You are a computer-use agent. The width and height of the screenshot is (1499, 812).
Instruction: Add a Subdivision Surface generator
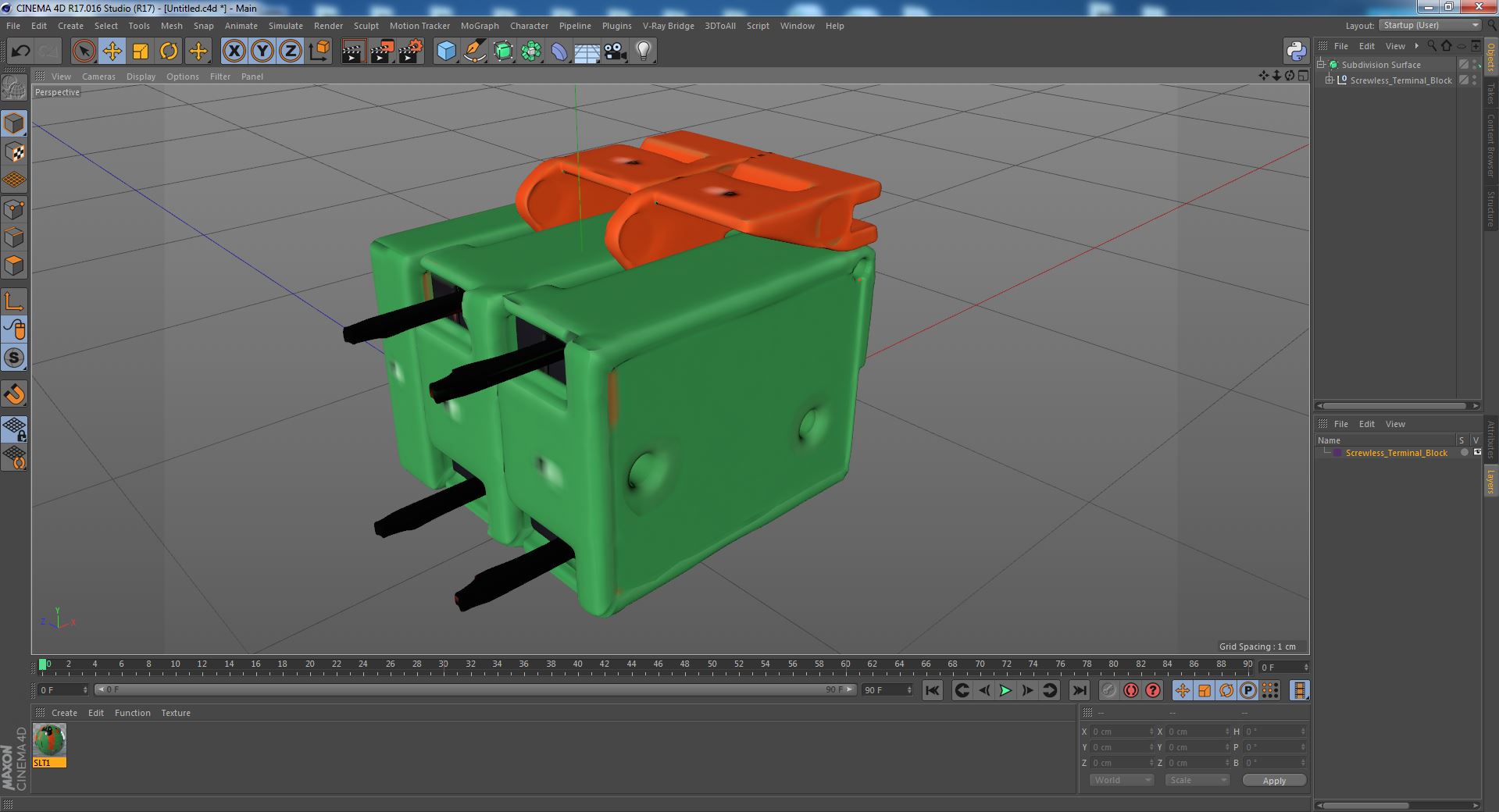coord(503,52)
